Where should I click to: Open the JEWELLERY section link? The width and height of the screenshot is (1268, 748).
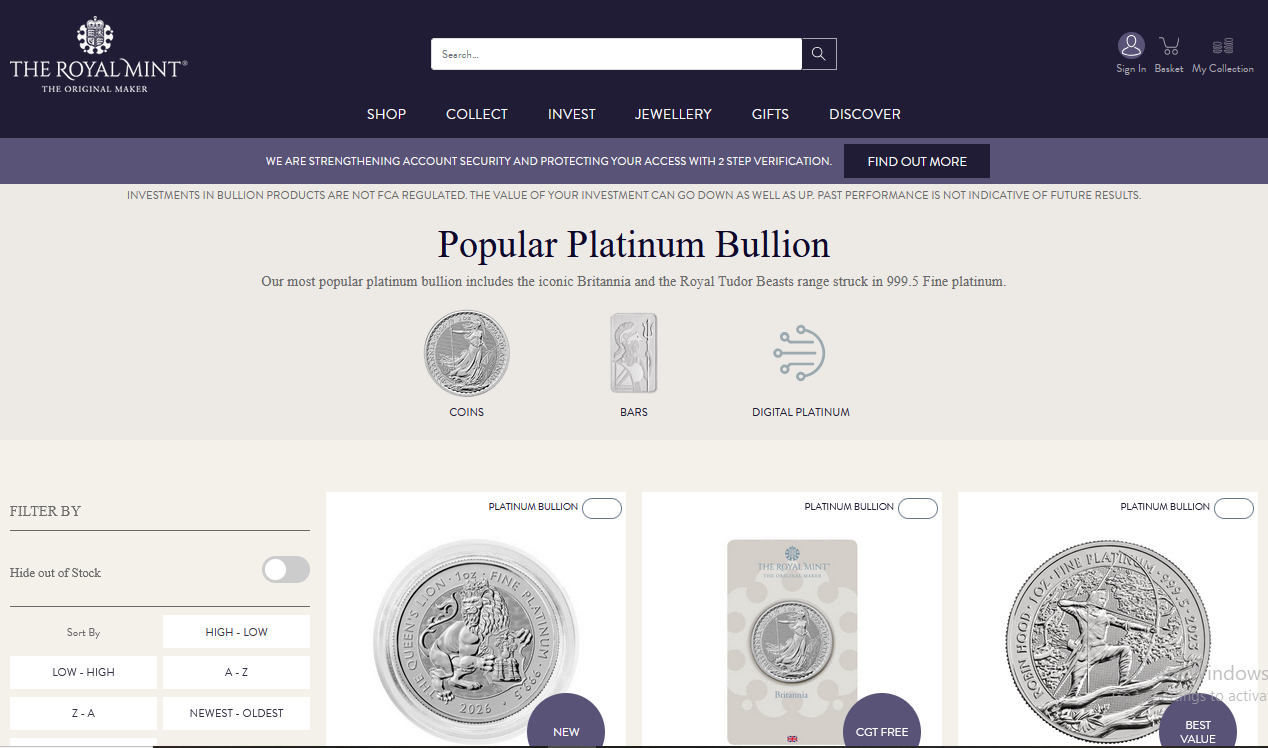pyautogui.click(x=673, y=114)
